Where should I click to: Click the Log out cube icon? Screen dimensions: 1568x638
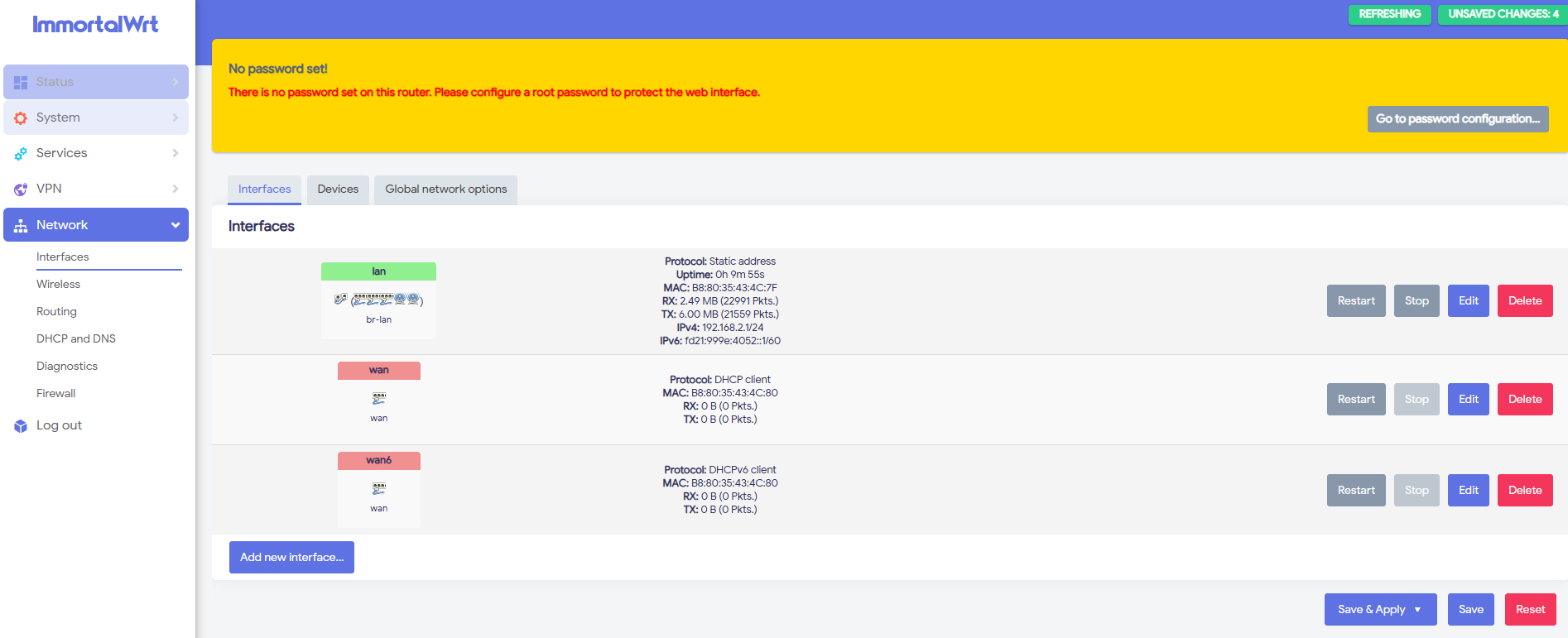click(21, 426)
